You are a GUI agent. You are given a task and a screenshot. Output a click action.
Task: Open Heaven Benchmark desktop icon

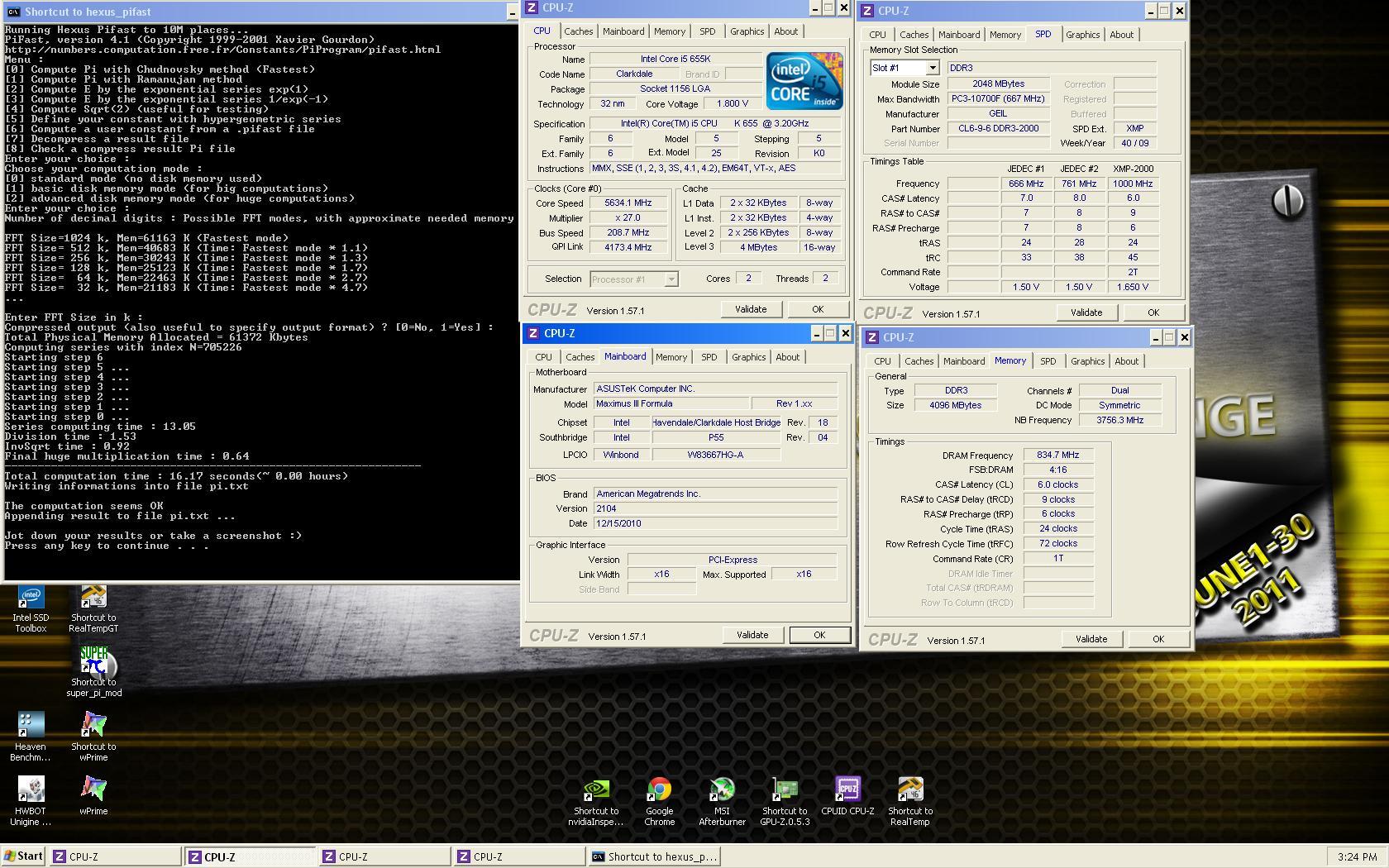pyautogui.click(x=31, y=737)
